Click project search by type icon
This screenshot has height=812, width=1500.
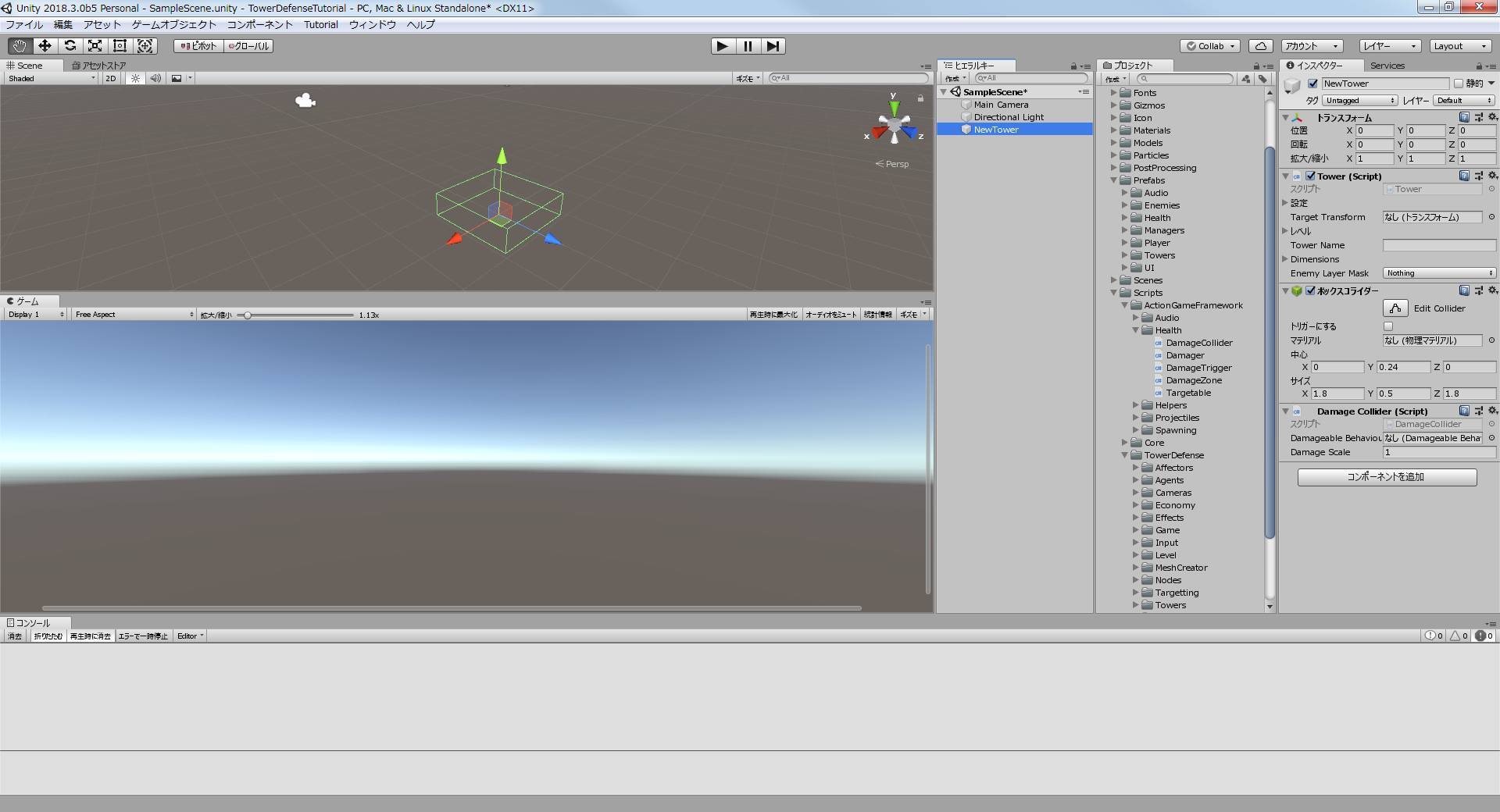pyautogui.click(x=1246, y=78)
